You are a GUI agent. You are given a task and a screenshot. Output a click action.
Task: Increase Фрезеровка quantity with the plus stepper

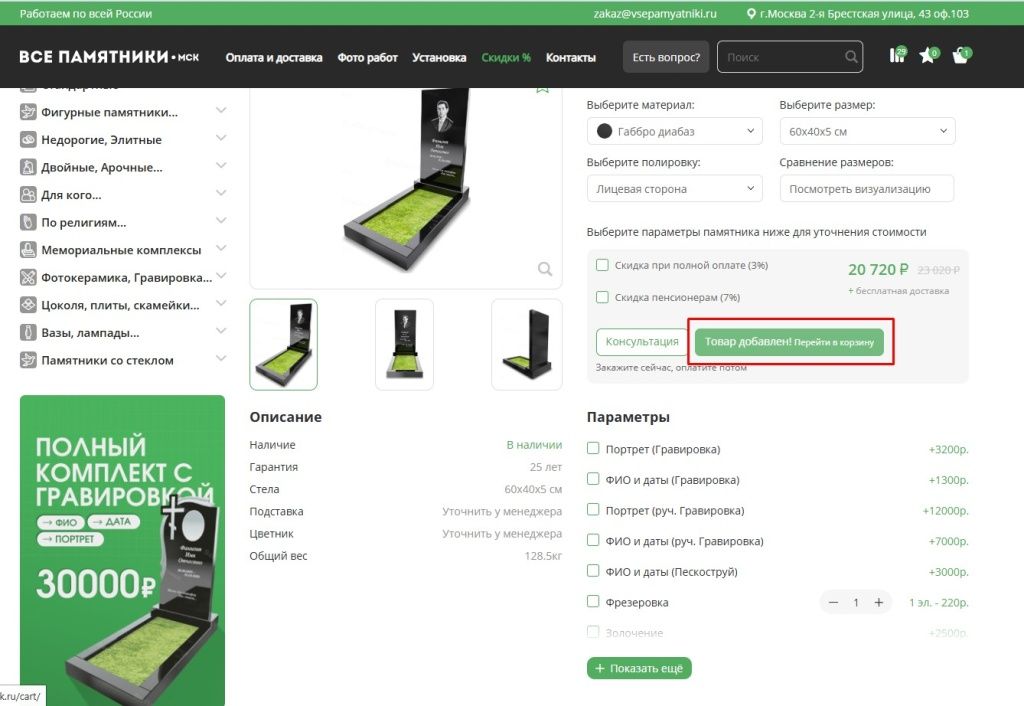(879, 602)
